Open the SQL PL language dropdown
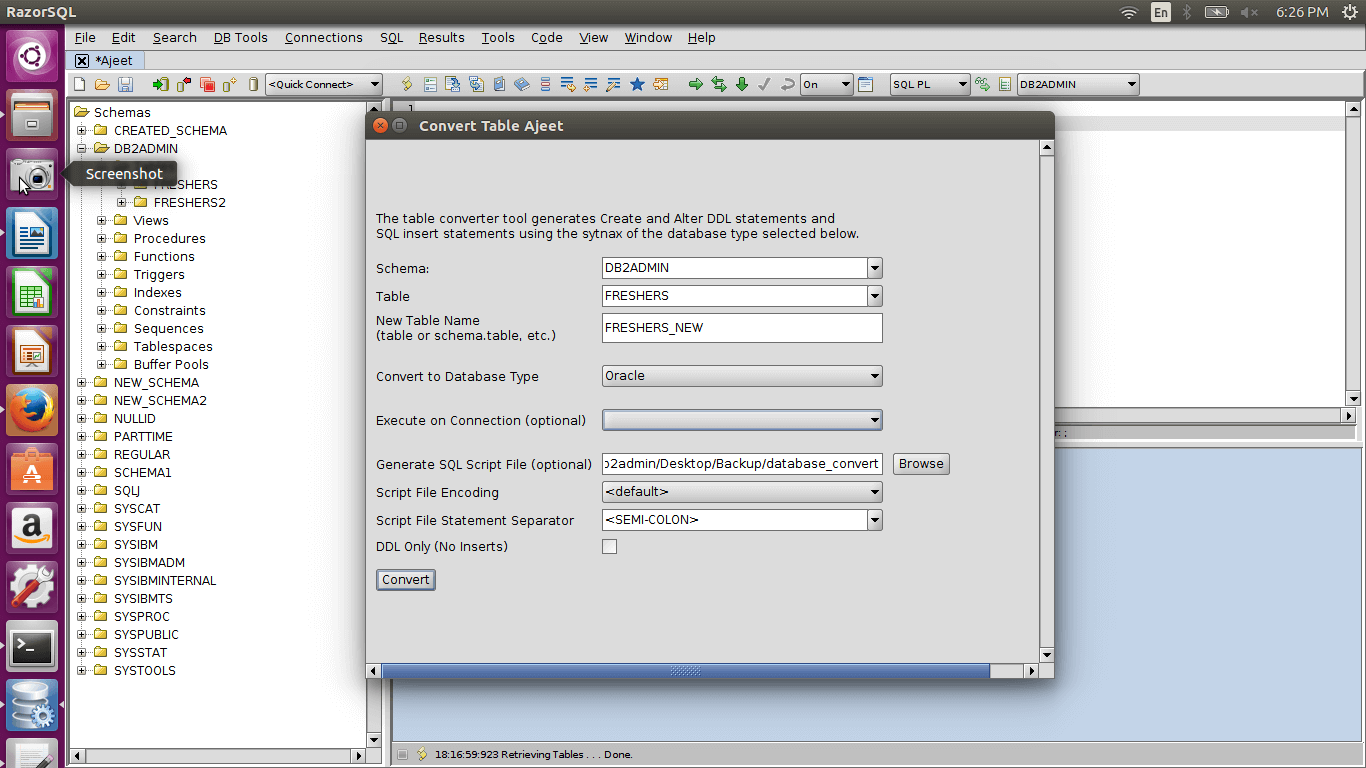The height and width of the screenshot is (768, 1366). click(930, 85)
